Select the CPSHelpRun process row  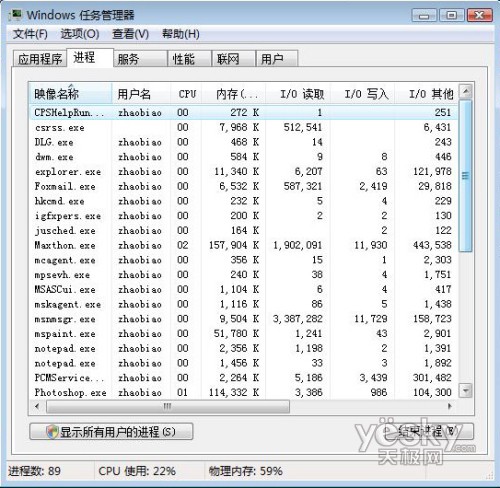pyautogui.click(x=243, y=113)
